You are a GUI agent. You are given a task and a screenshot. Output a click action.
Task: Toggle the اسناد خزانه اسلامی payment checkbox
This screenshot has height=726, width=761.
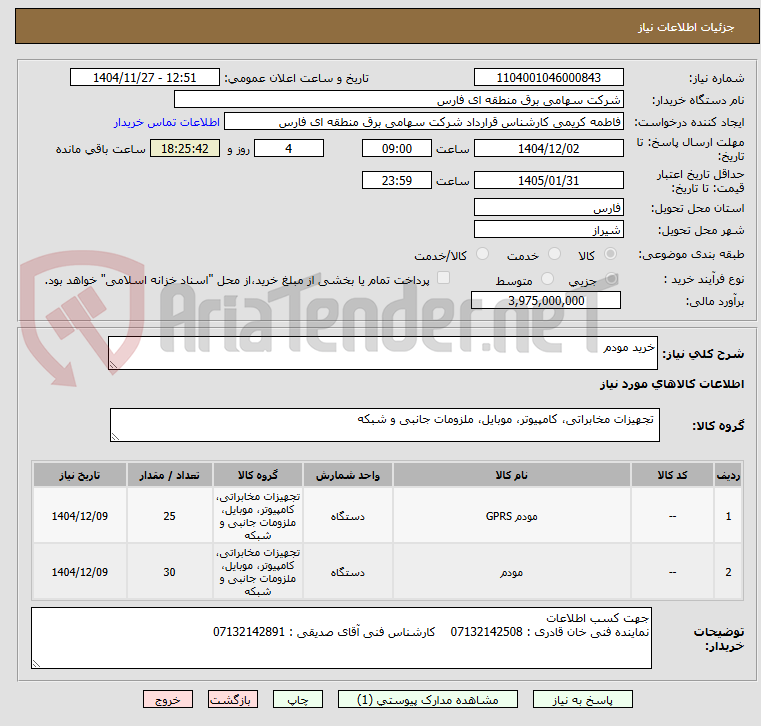444,278
